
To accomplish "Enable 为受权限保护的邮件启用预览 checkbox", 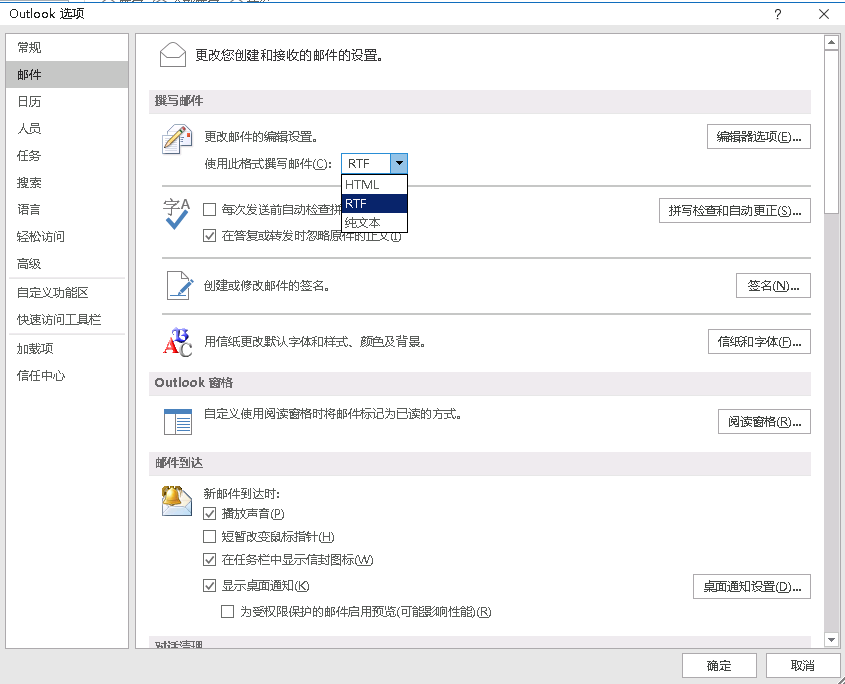I will (x=227, y=611).
